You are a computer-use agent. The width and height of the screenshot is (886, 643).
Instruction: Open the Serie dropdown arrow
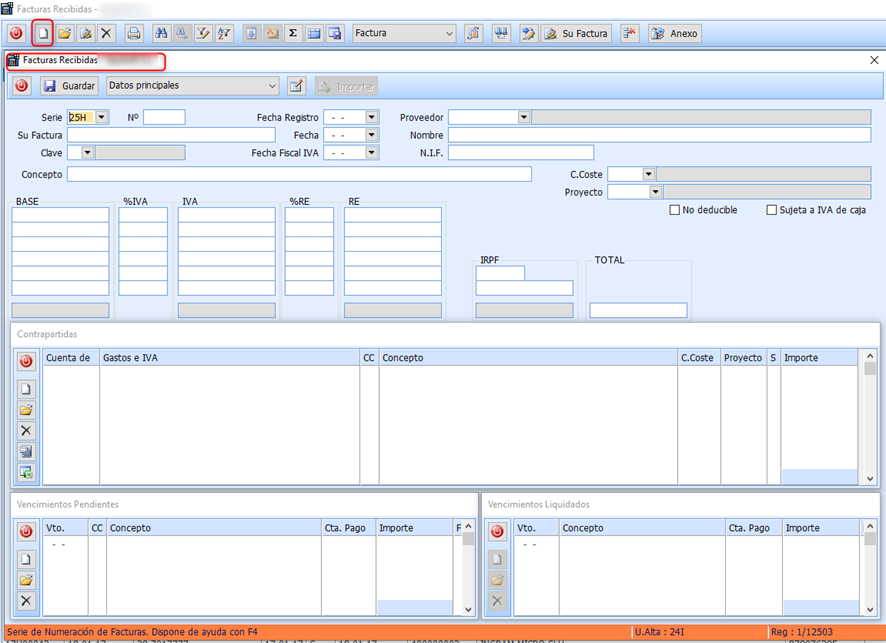[x=101, y=117]
